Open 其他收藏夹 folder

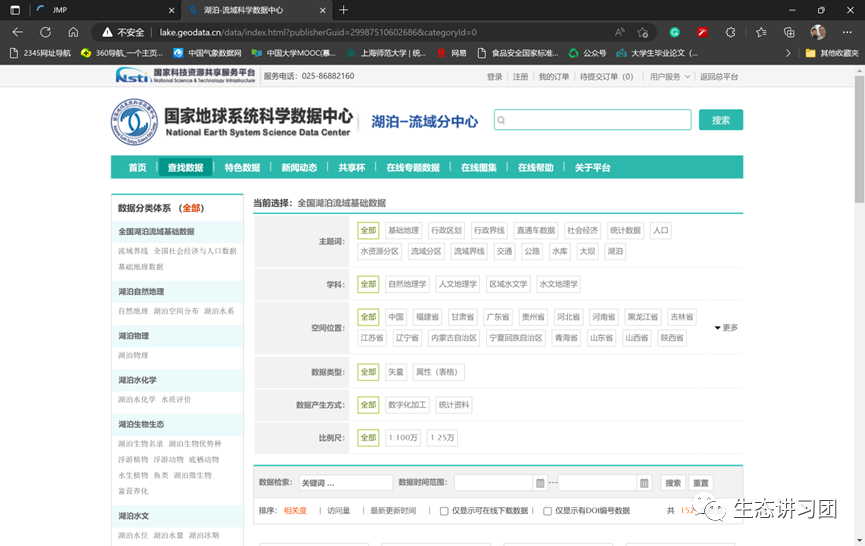pos(832,53)
